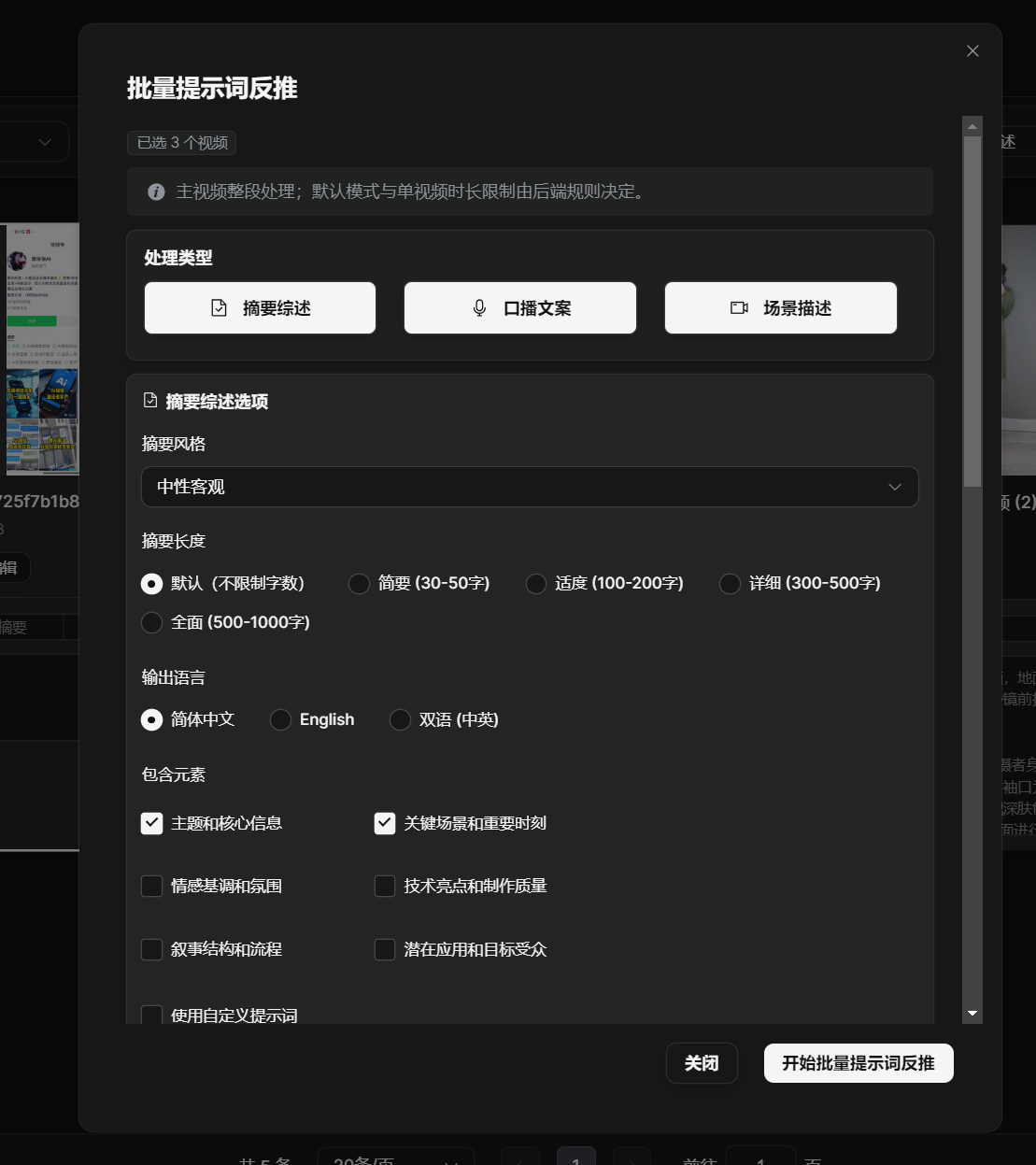Click the 摘要综述选项 section header icon
This screenshot has width=1036, height=1165.
tap(150, 401)
